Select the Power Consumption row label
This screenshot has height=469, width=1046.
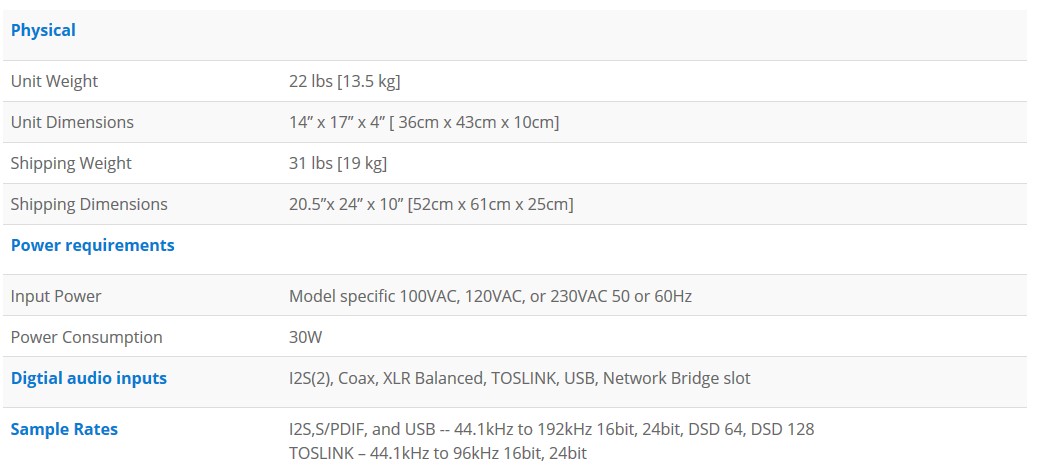[87, 337]
